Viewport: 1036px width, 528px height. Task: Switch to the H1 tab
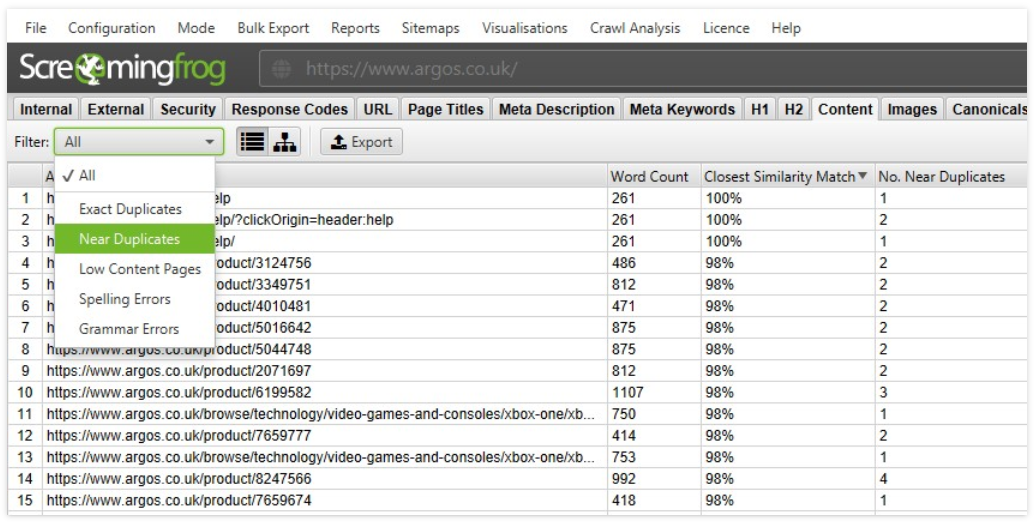760,109
